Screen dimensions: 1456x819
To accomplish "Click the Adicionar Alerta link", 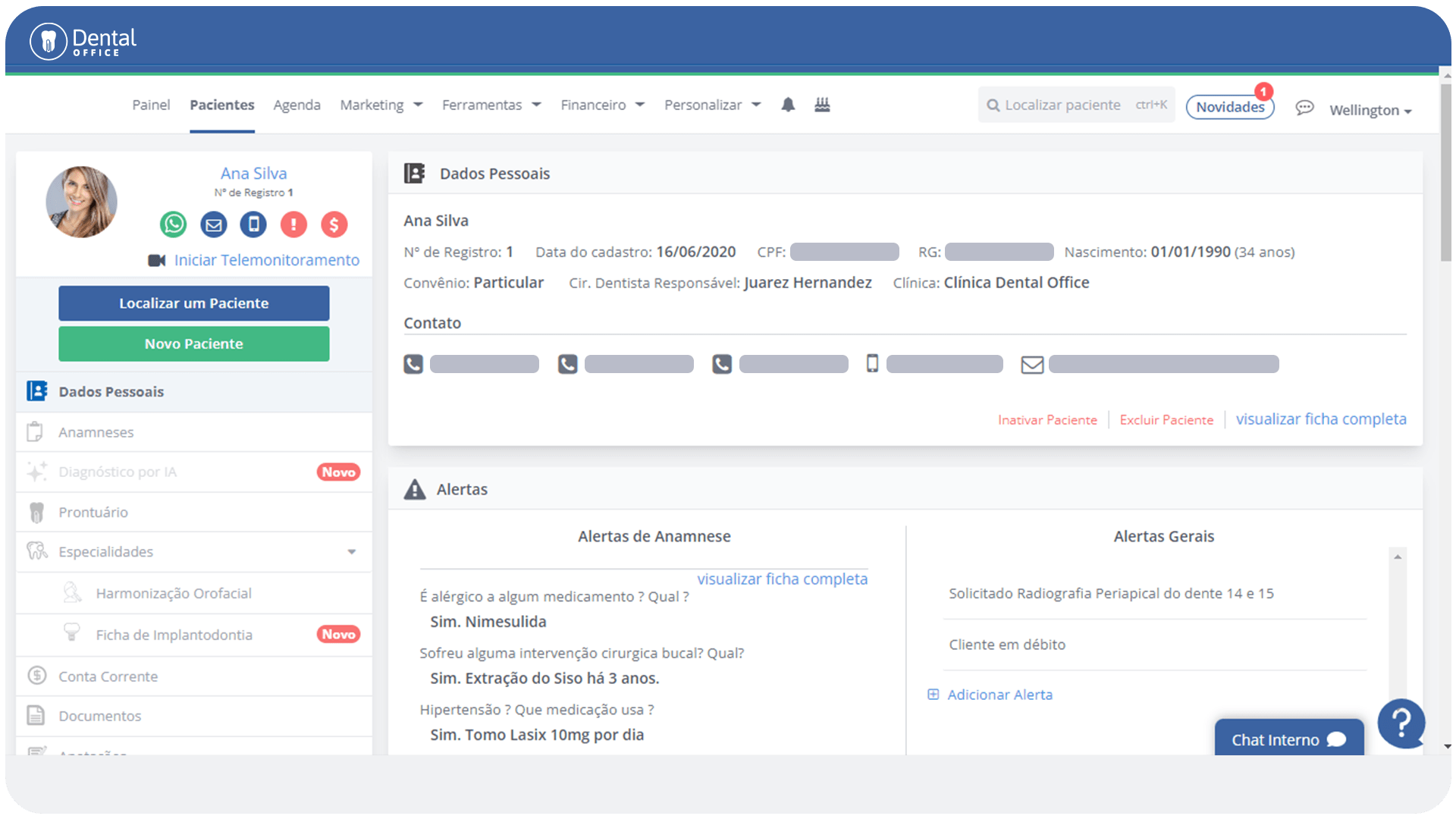I will pos(999,695).
